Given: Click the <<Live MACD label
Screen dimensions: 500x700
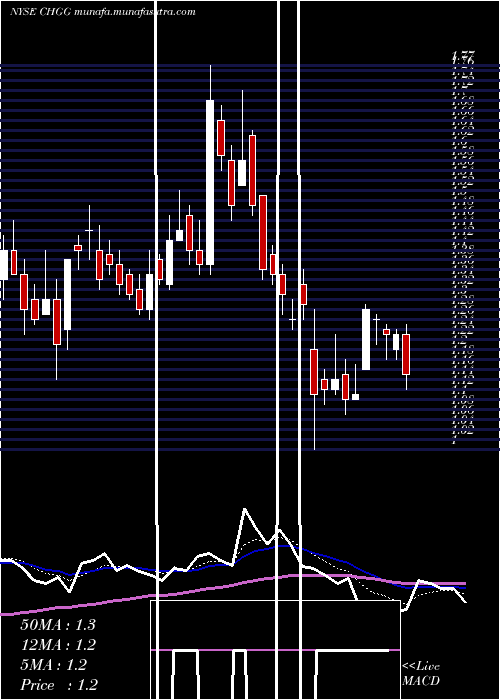Looking at the screenshot, I should coord(421,674).
